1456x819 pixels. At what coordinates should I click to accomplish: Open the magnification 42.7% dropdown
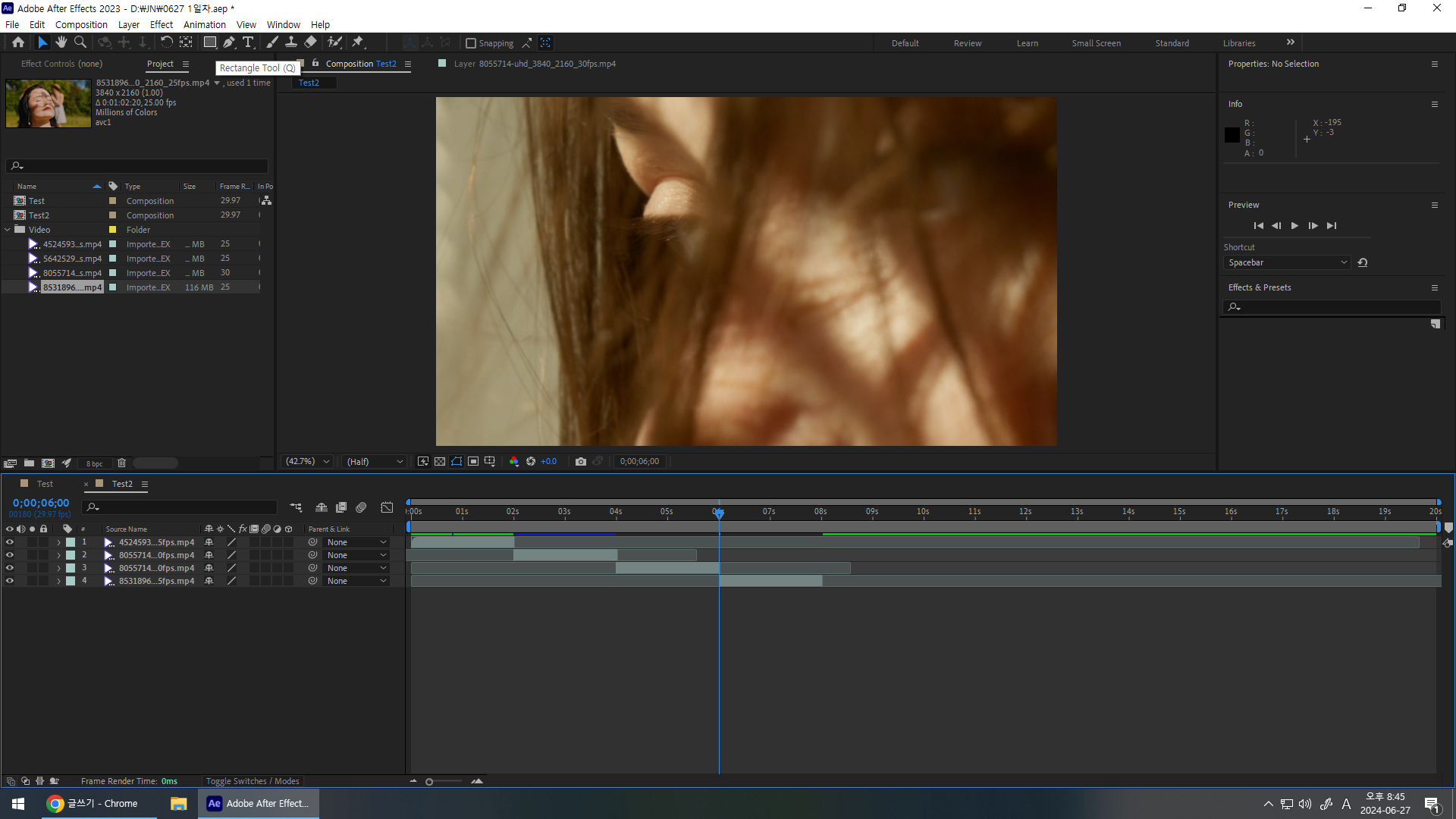[x=307, y=461]
